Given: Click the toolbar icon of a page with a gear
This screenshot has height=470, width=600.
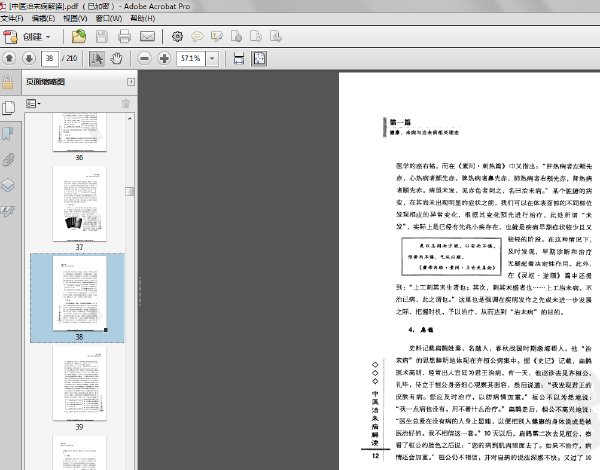Looking at the screenshot, I should point(236,37).
